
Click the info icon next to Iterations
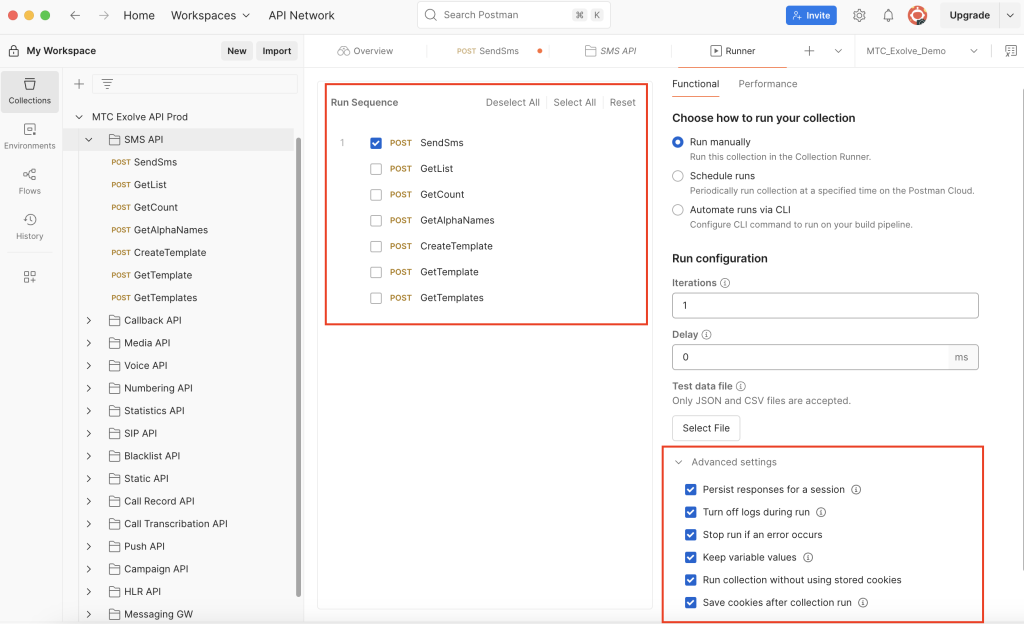[725, 283]
